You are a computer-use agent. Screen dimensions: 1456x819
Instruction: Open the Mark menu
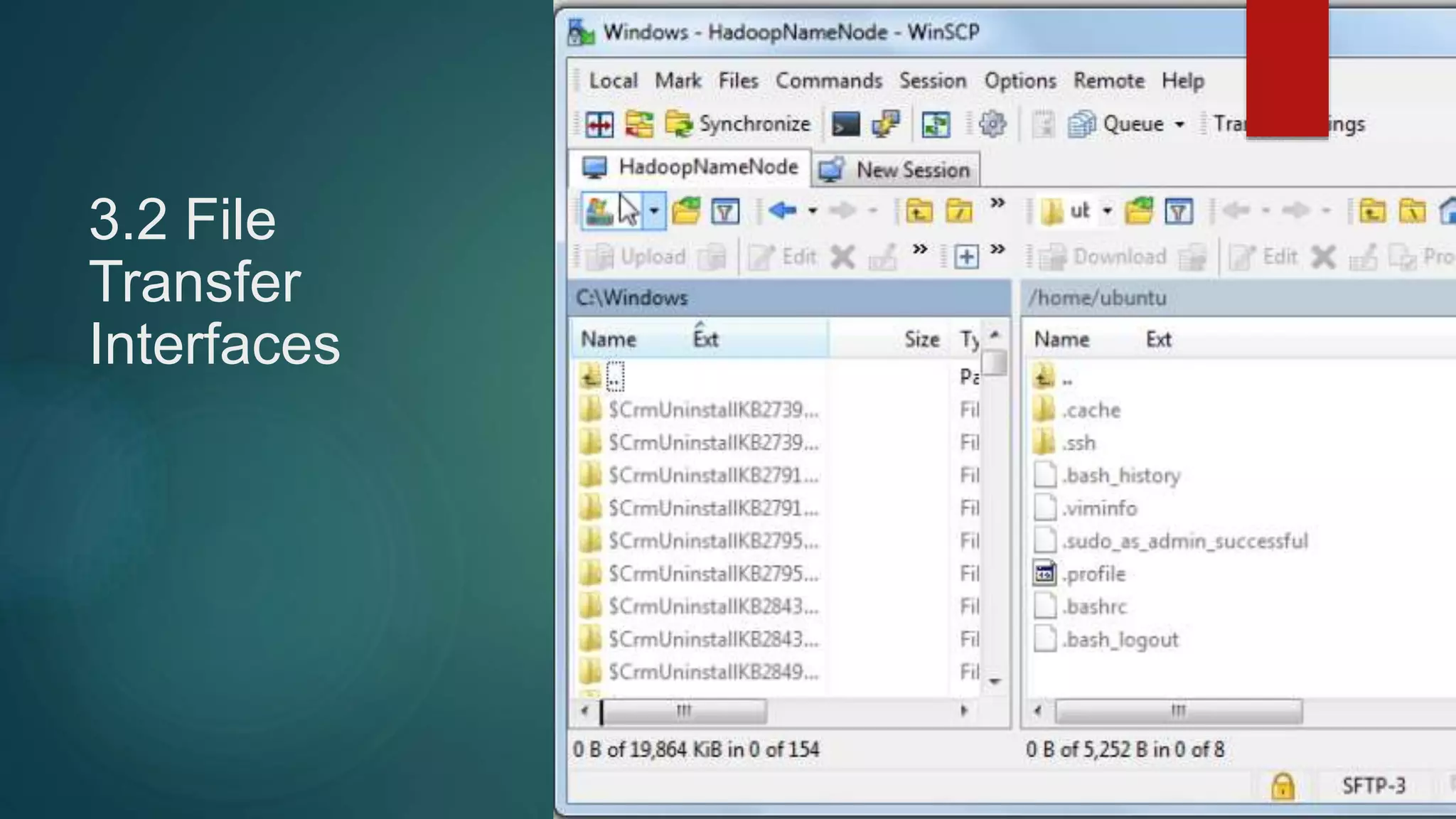(x=678, y=80)
